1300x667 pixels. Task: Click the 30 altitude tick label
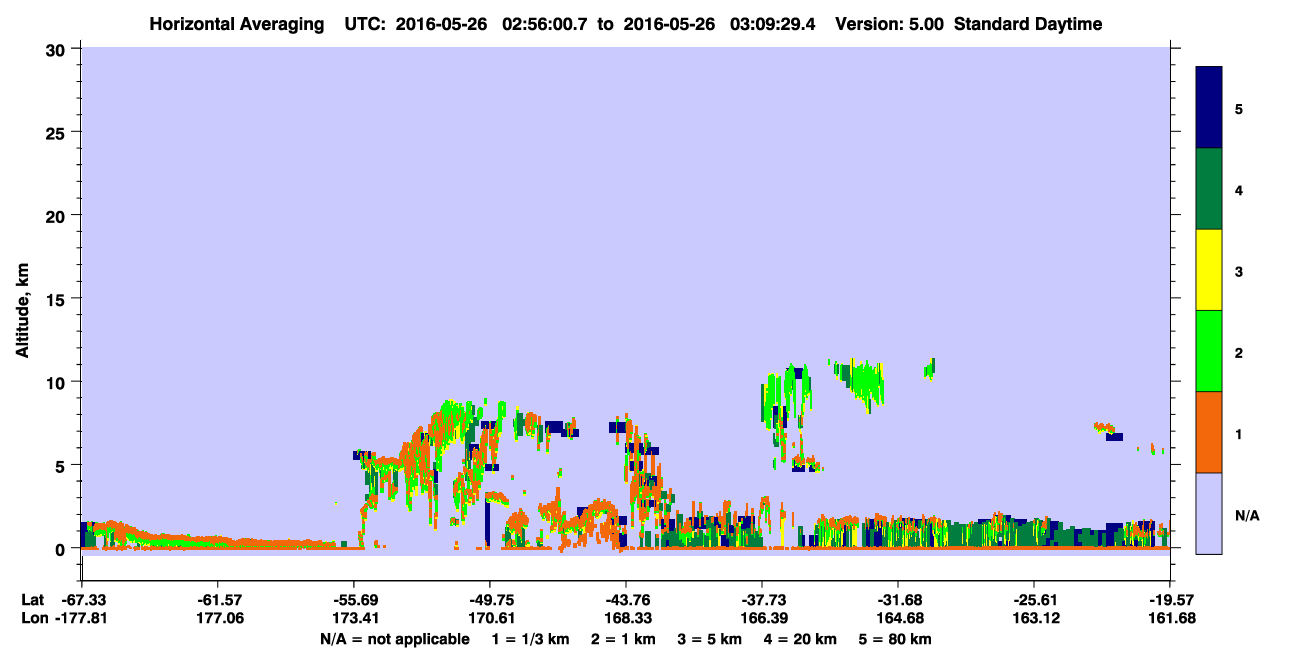(57, 49)
